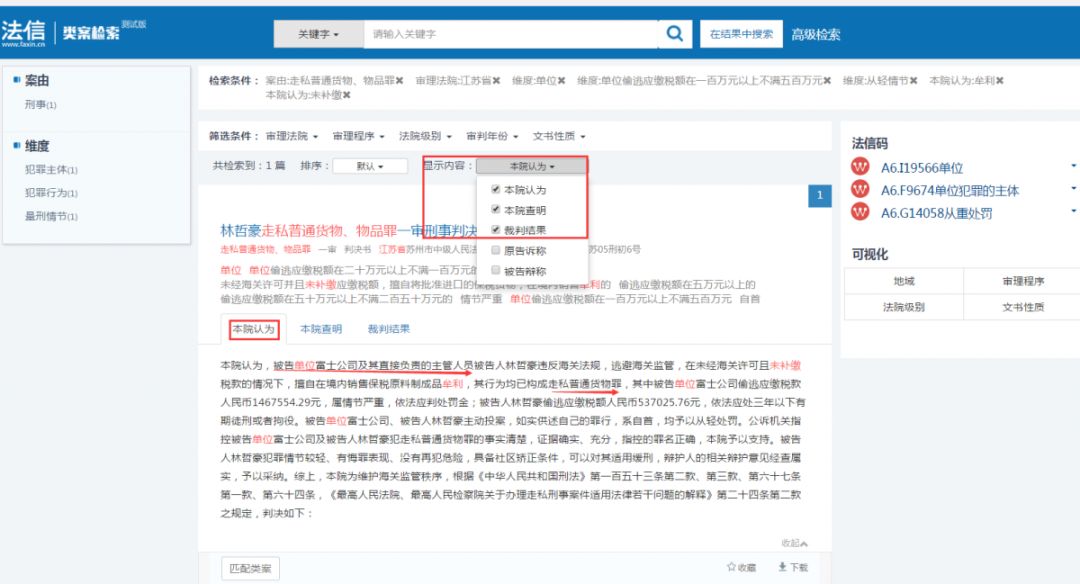Click the W icon beside A6.G14058从重处罚
The height and width of the screenshot is (584, 1080).
(860, 212)
